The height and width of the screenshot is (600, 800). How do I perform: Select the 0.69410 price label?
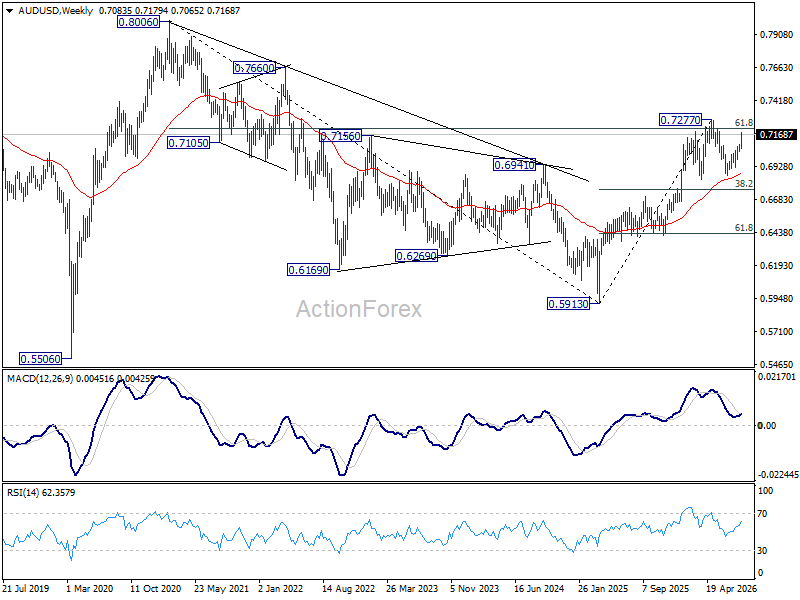(x=514, y=164)
